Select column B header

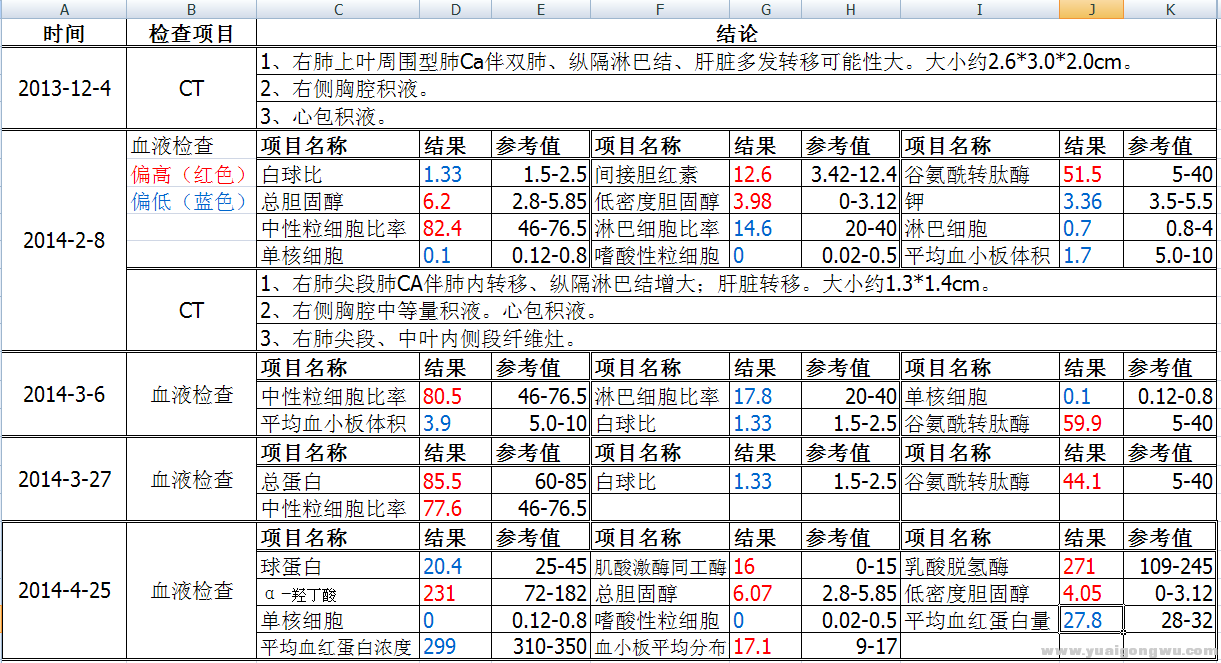(x=191, y=9)
